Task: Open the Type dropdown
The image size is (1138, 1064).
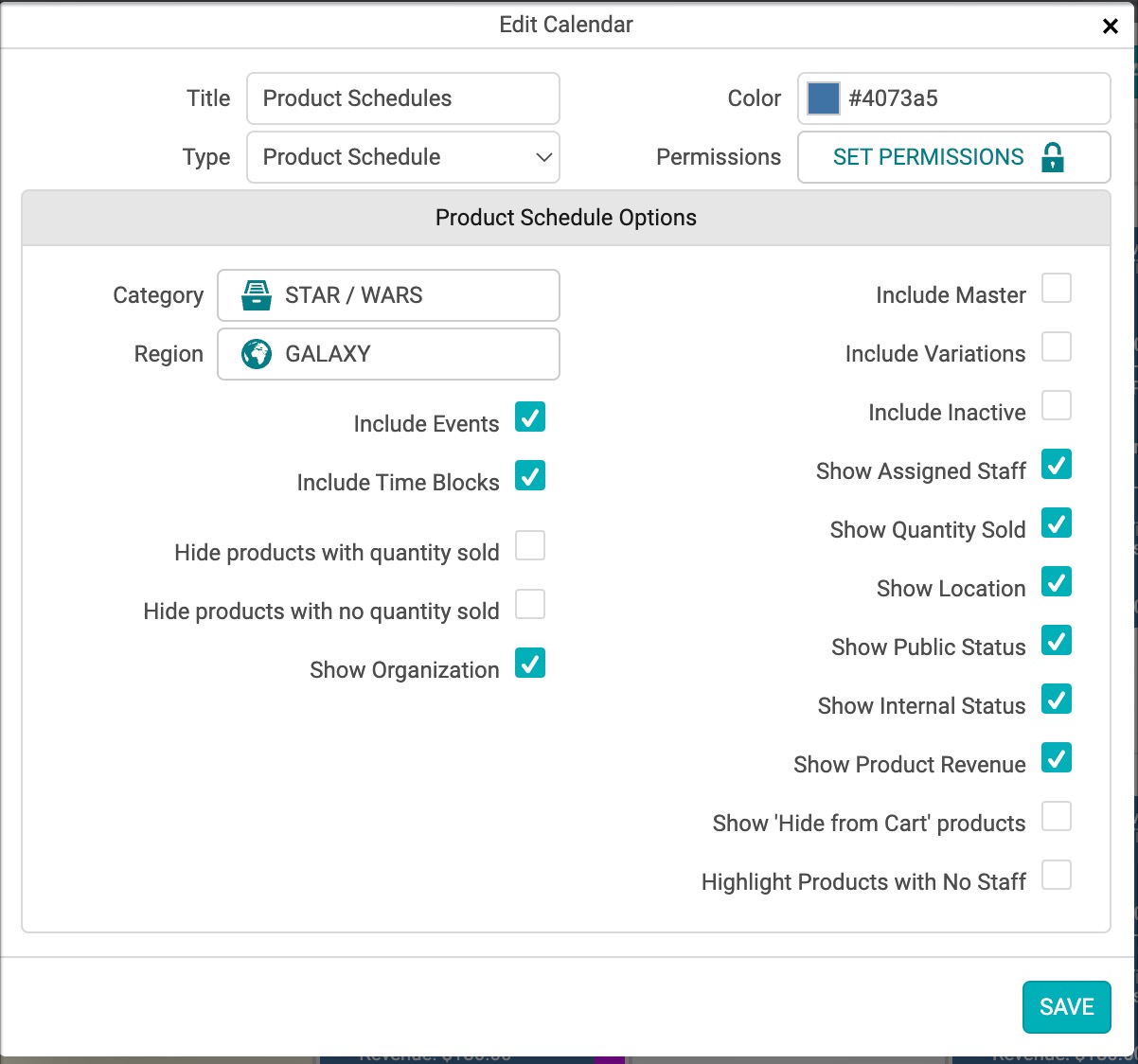Action: 403,157
